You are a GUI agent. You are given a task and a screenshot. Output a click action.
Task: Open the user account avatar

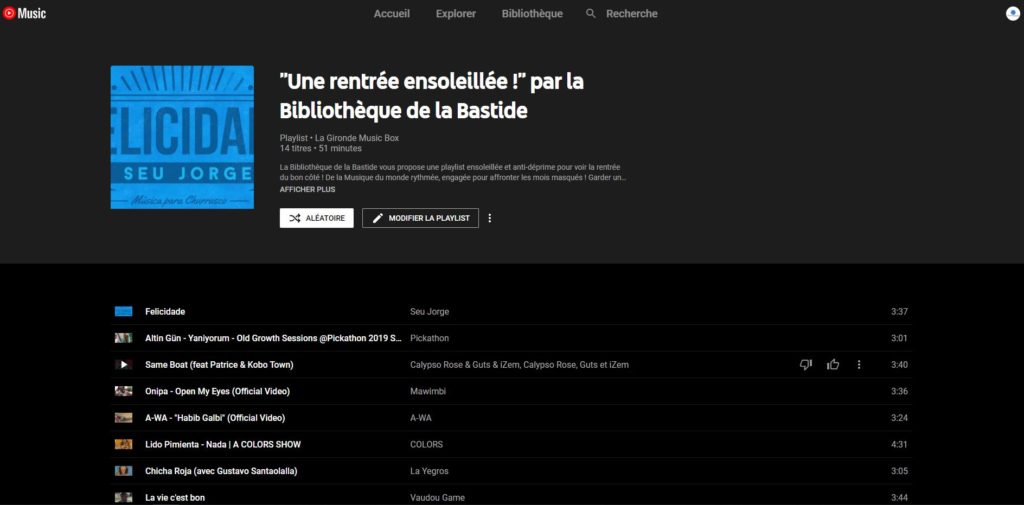(1012, 14)
